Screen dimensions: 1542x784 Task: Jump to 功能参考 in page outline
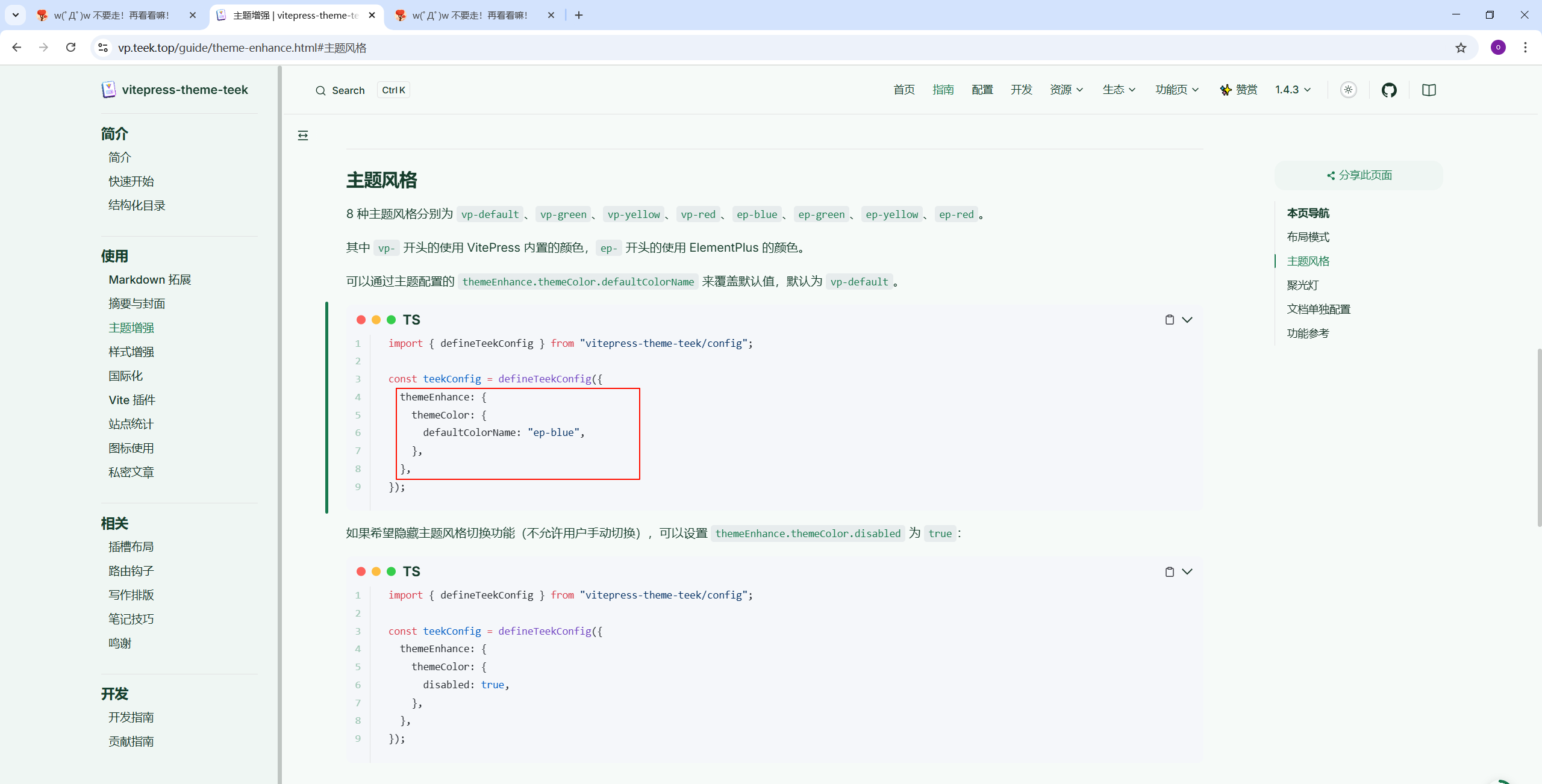point(1308,334)
